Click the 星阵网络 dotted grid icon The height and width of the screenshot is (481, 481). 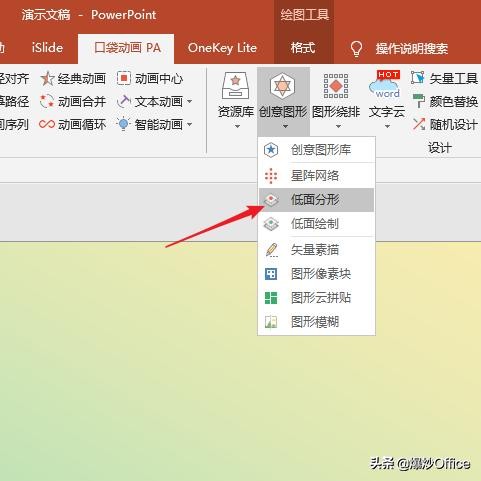[271, 176]
